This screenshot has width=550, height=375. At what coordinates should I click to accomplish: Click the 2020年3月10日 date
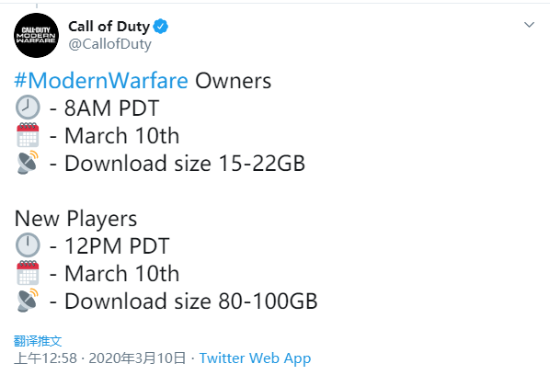click(x=137, y=358)
